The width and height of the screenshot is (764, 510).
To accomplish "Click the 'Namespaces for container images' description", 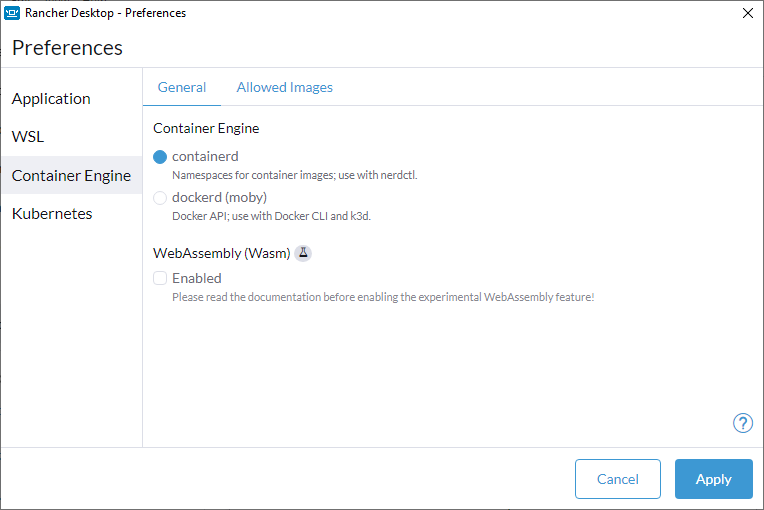I will pyautogui.click(x=295, y=175).
